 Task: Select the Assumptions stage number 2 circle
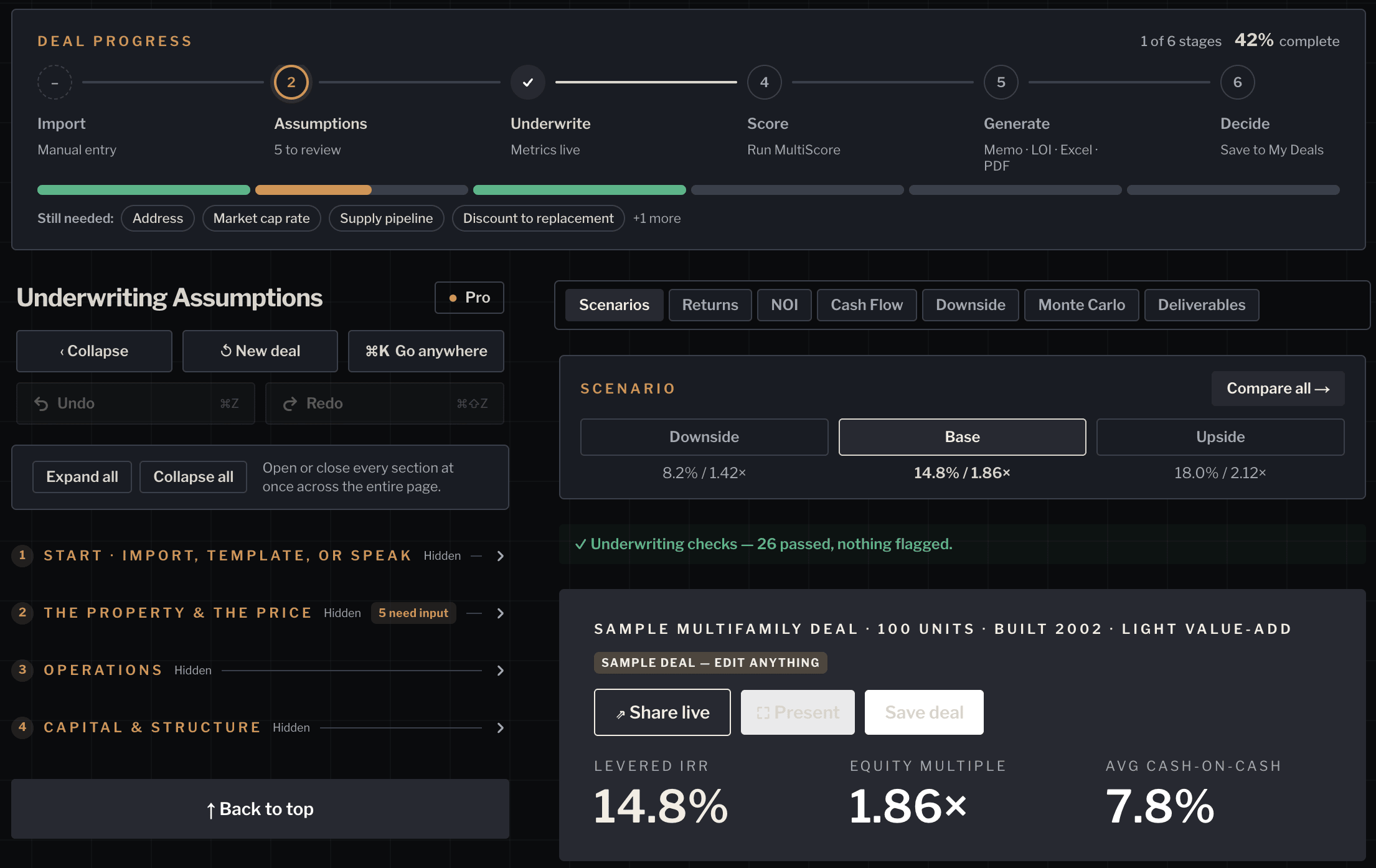[291, 82]
